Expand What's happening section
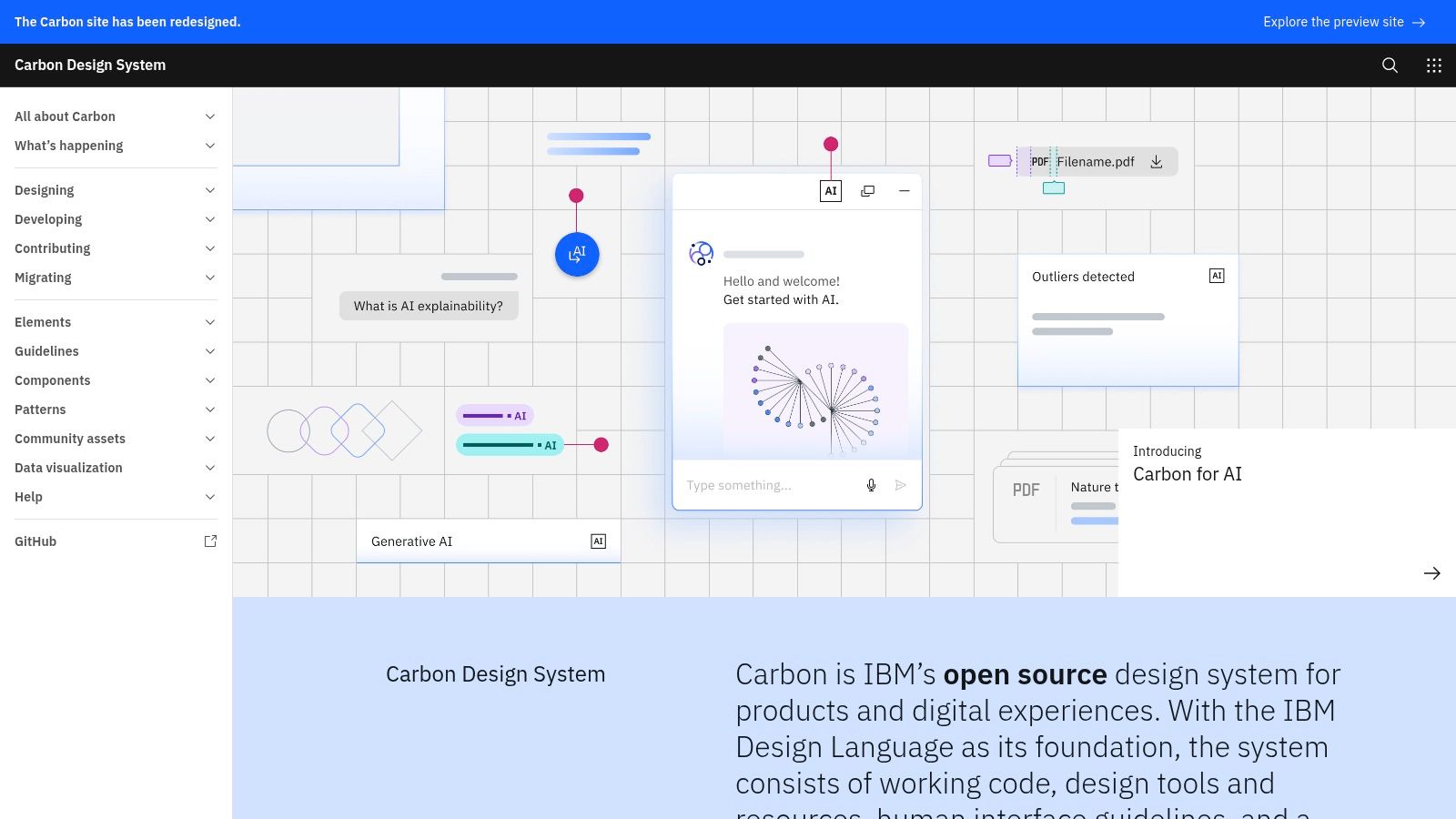 point(116,146)
